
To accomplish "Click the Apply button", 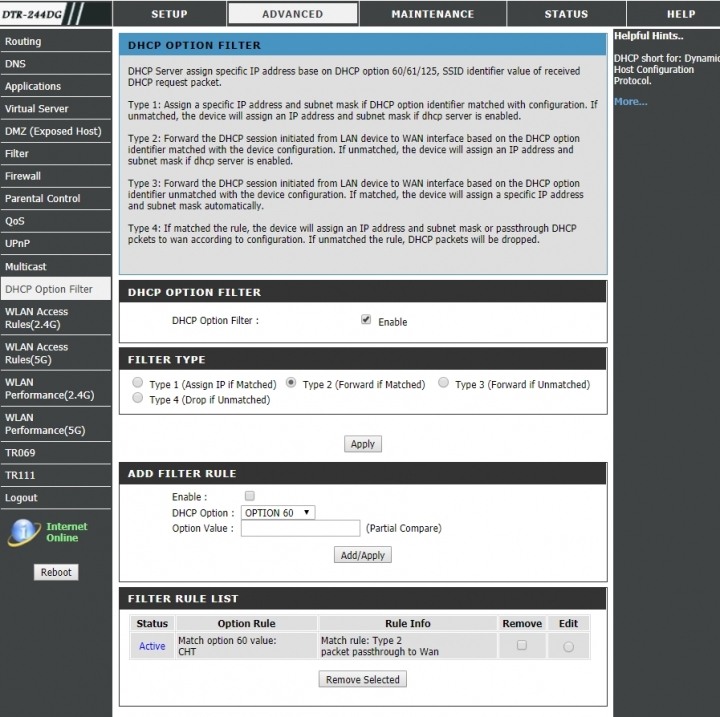I will click(363, 444).
